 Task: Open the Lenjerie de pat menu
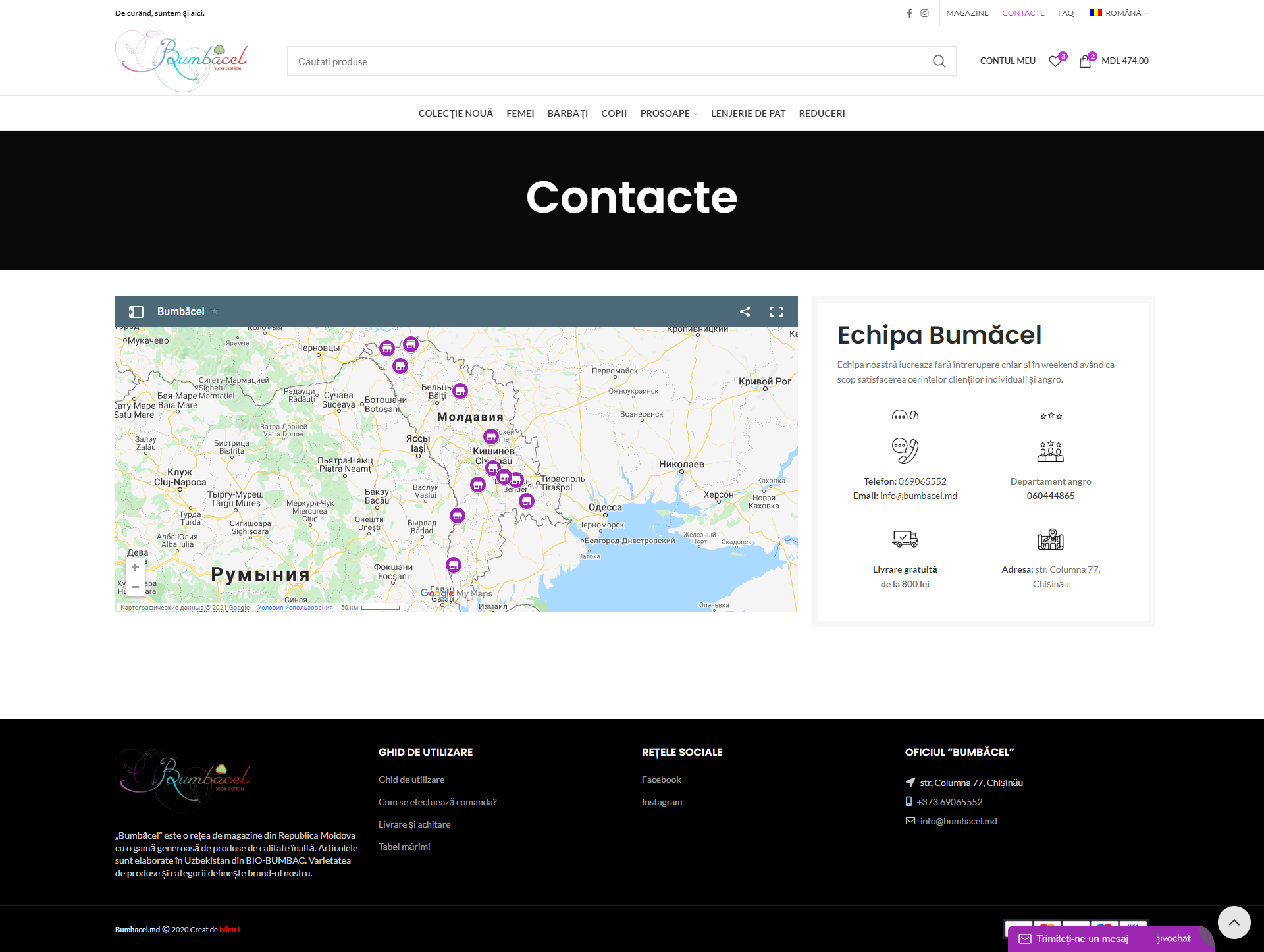coord(748,113)
